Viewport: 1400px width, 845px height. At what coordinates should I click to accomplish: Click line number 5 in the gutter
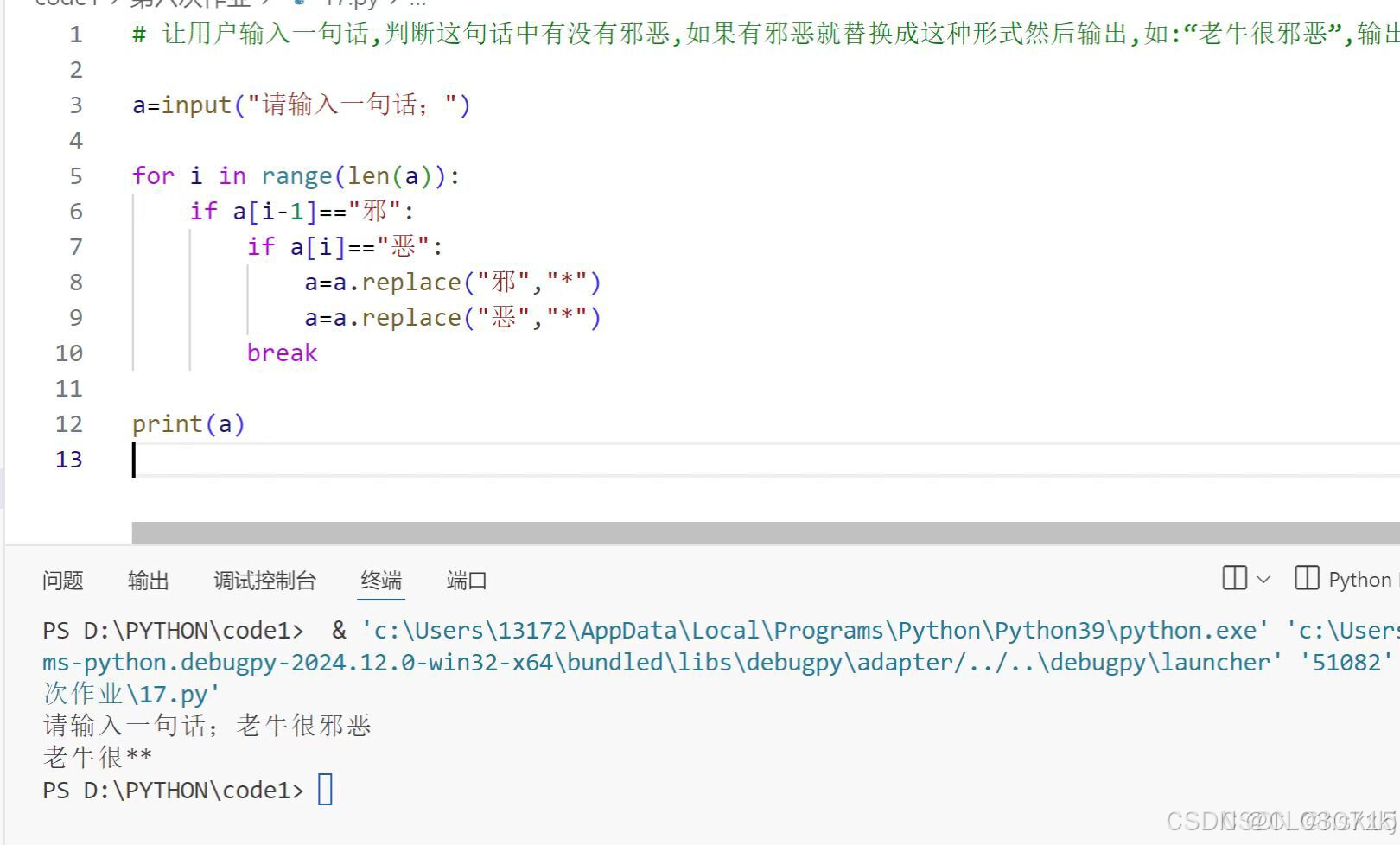click(x=76, y=176)
